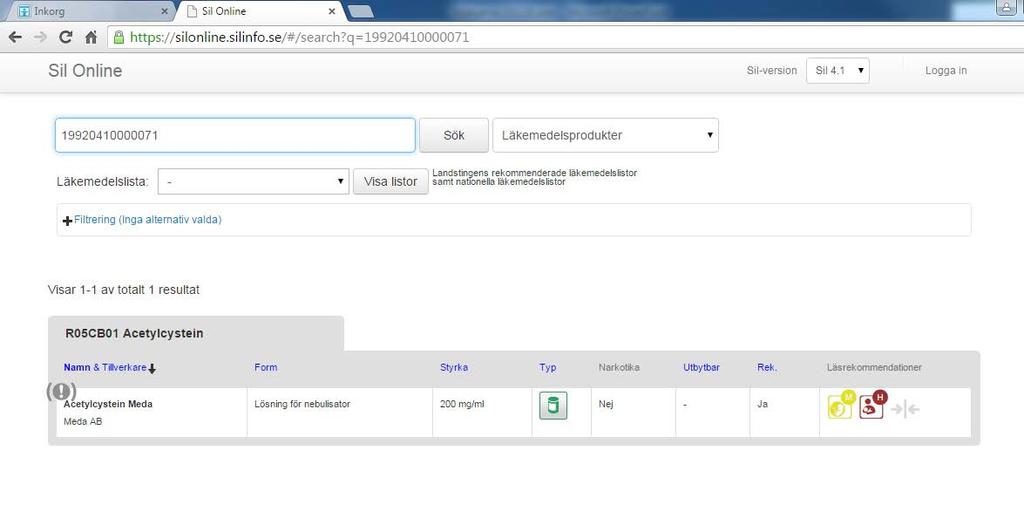This screenshot has height=505, width=1024.
Task: Click the grey interaction arrows icon
Action: coord(905,410)
